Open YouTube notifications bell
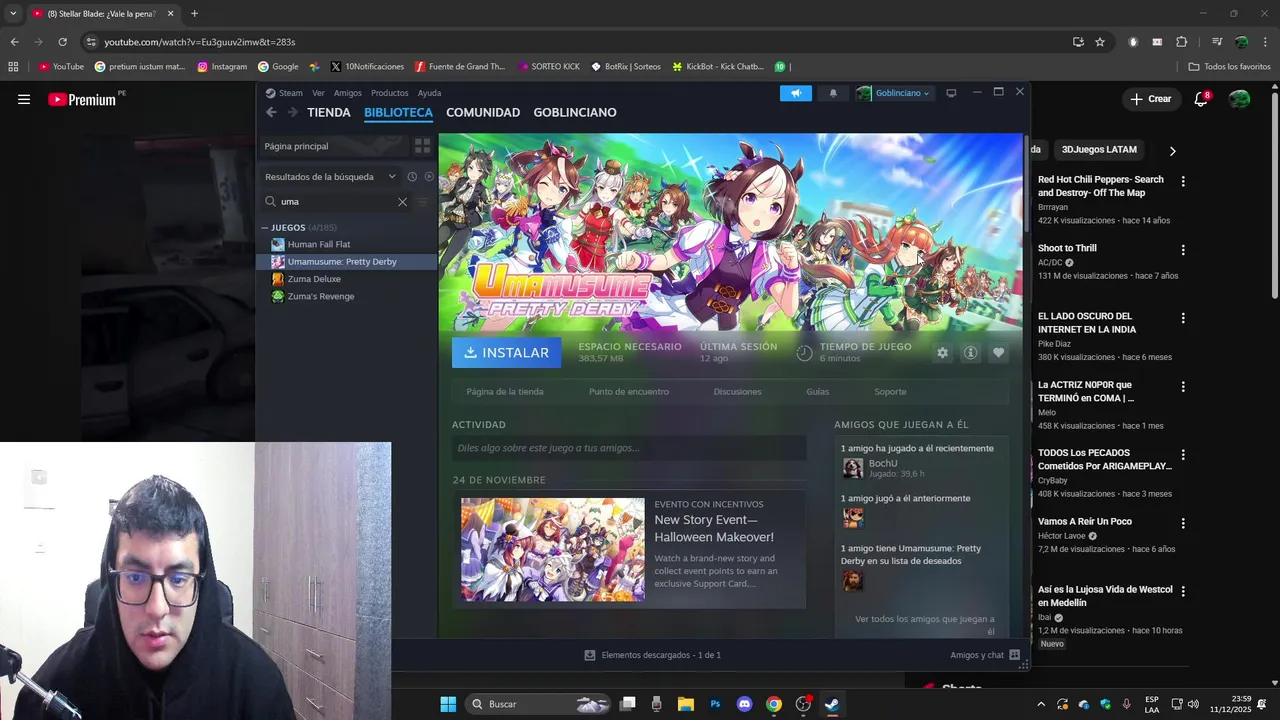 [1202, 99]
